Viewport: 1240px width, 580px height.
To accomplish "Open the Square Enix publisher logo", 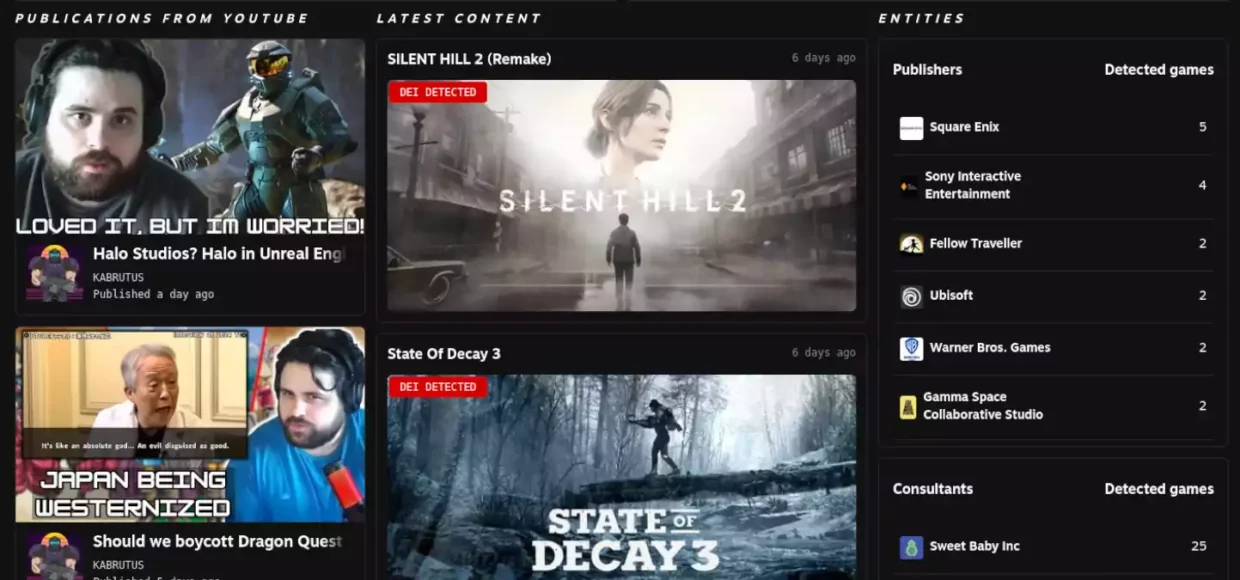I will click(x=911, y=128).
